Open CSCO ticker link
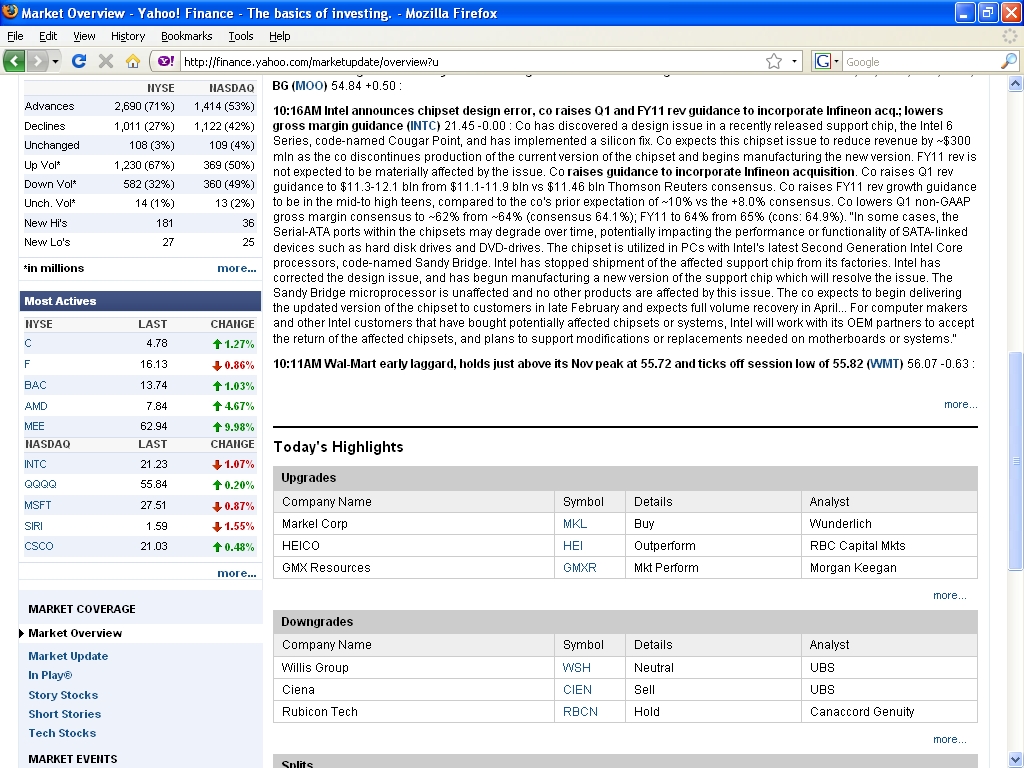Viewport: 1024px width, 768px height. click(39, 546)
